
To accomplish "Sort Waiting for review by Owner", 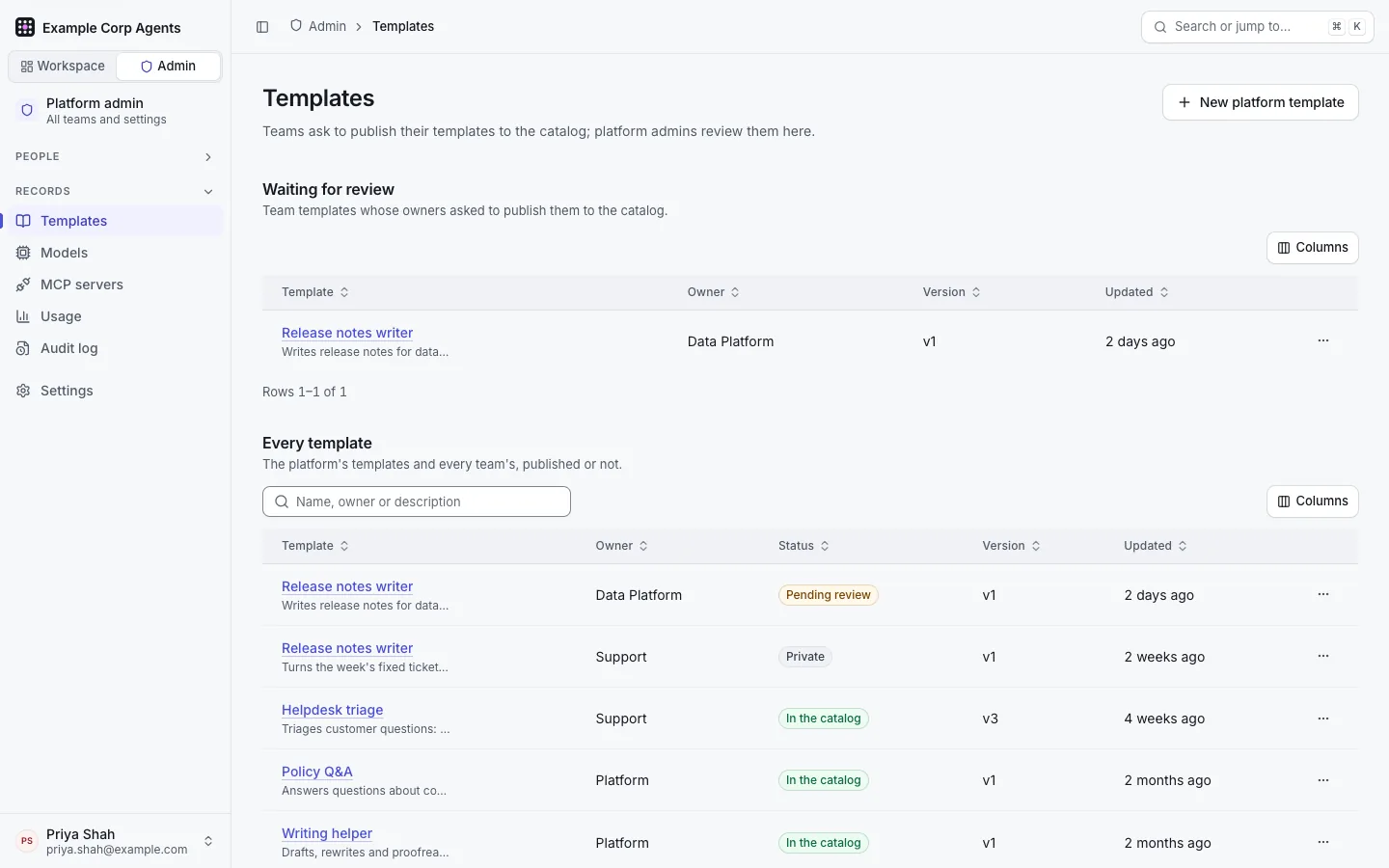I will pyautogui.click(x=714, y=292).
